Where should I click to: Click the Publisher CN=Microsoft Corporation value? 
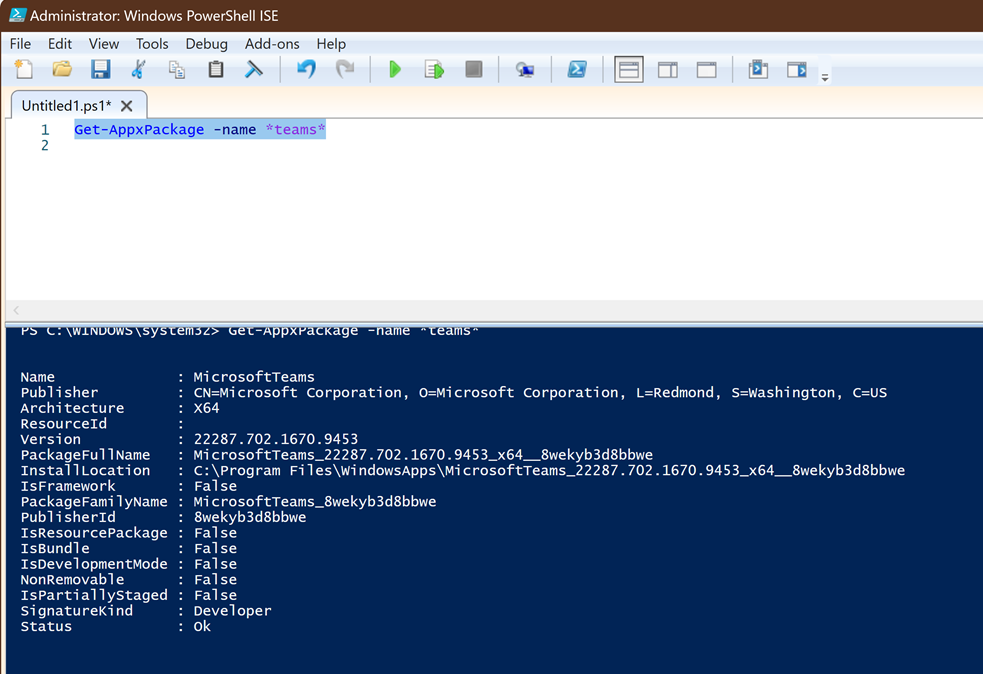coord(540,392)
